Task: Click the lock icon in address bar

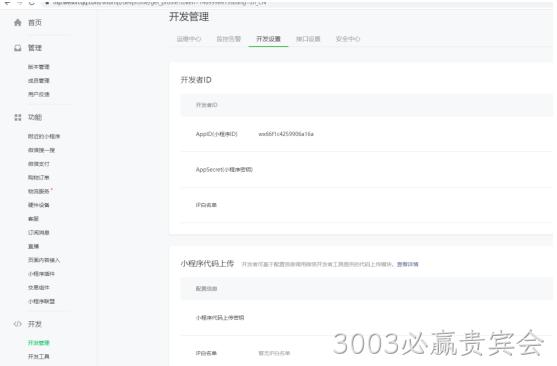Action: pos(47,3)
